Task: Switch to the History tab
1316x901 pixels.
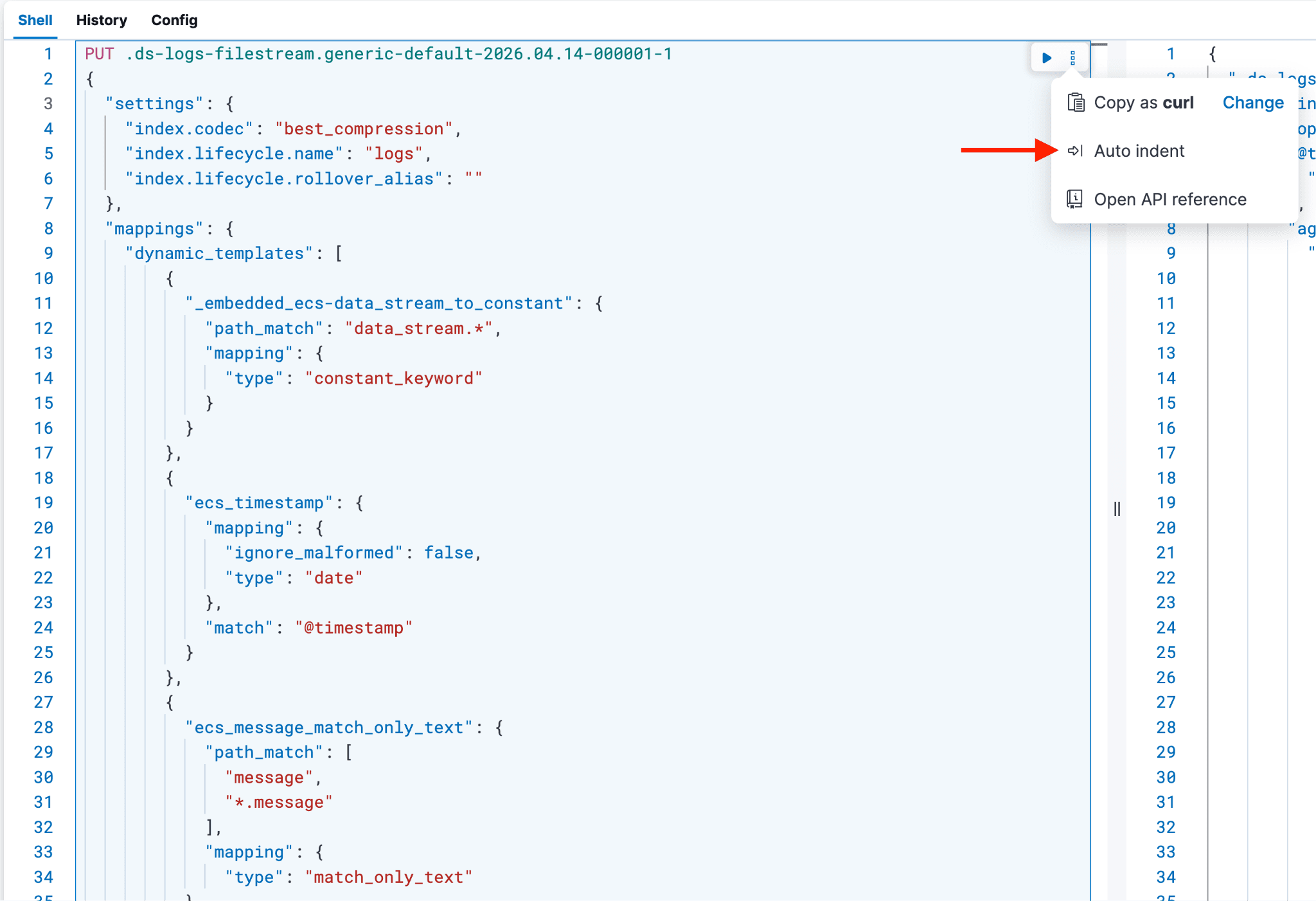Action: point(102,20)
